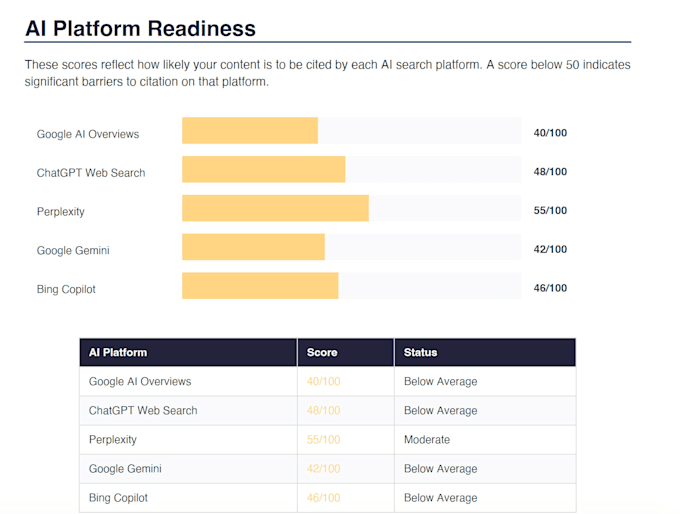Click the 'Moderate' status for Perplexity
Viewport: 680px width, 514px height.
(427, 439)
